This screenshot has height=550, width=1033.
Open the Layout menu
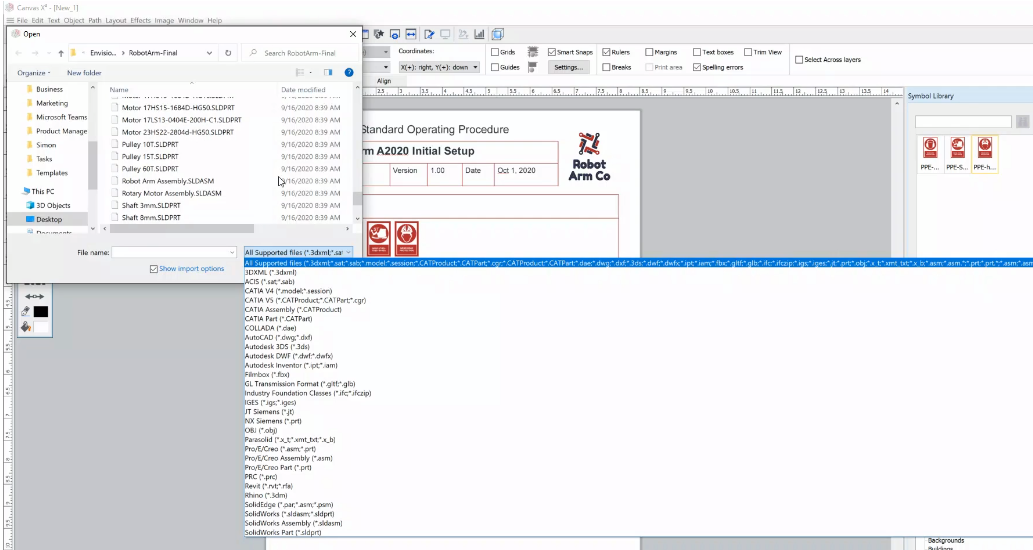(x=116, y=20)
